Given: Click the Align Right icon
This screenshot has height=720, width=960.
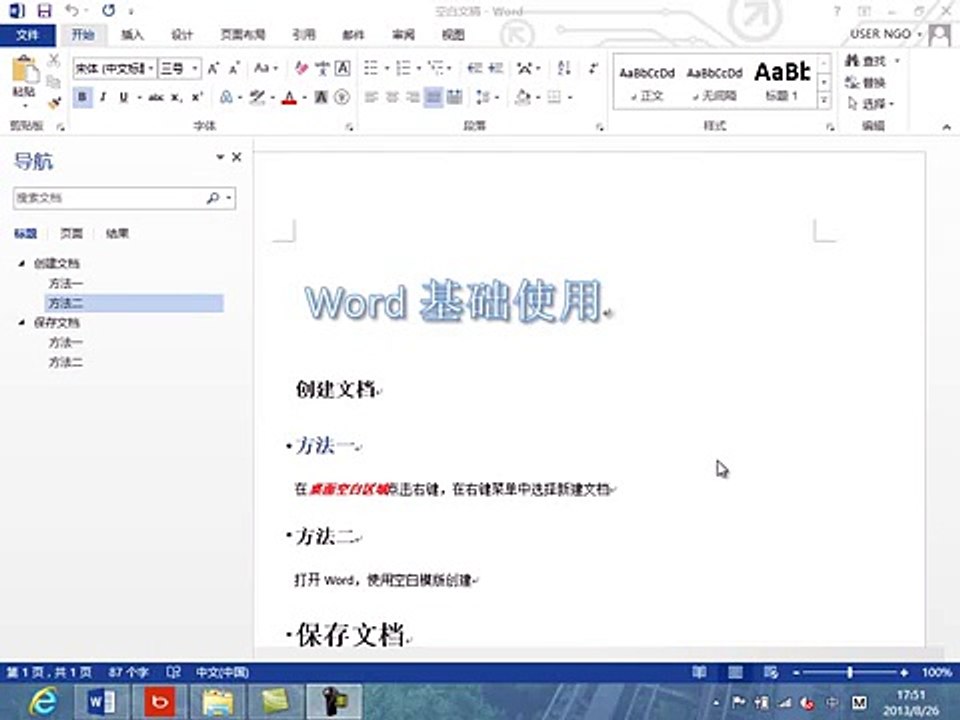Looking at the screenshot, I should [x=413, y=97].
